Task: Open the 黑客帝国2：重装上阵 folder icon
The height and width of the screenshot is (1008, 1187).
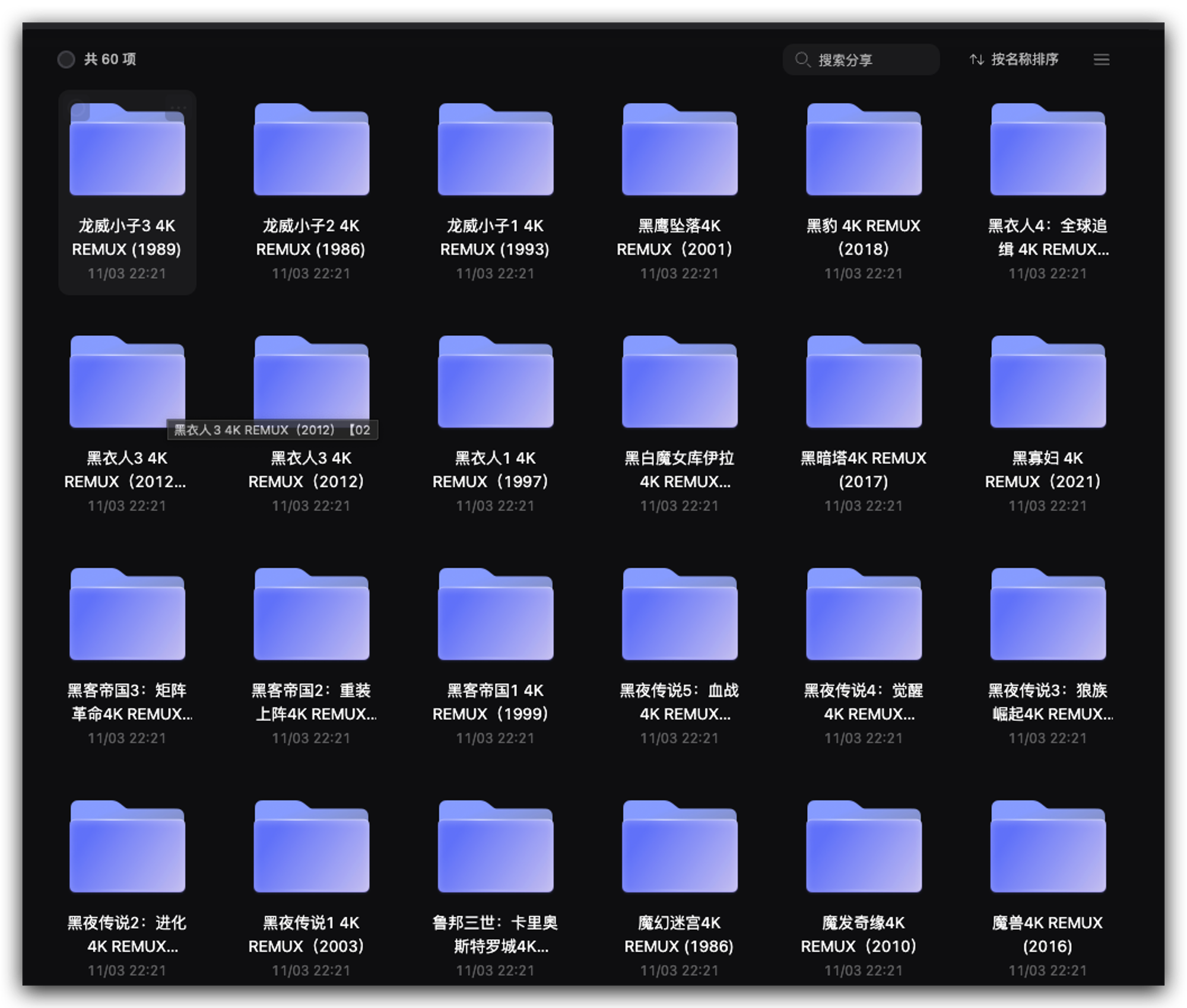Action: click(312, 614)
